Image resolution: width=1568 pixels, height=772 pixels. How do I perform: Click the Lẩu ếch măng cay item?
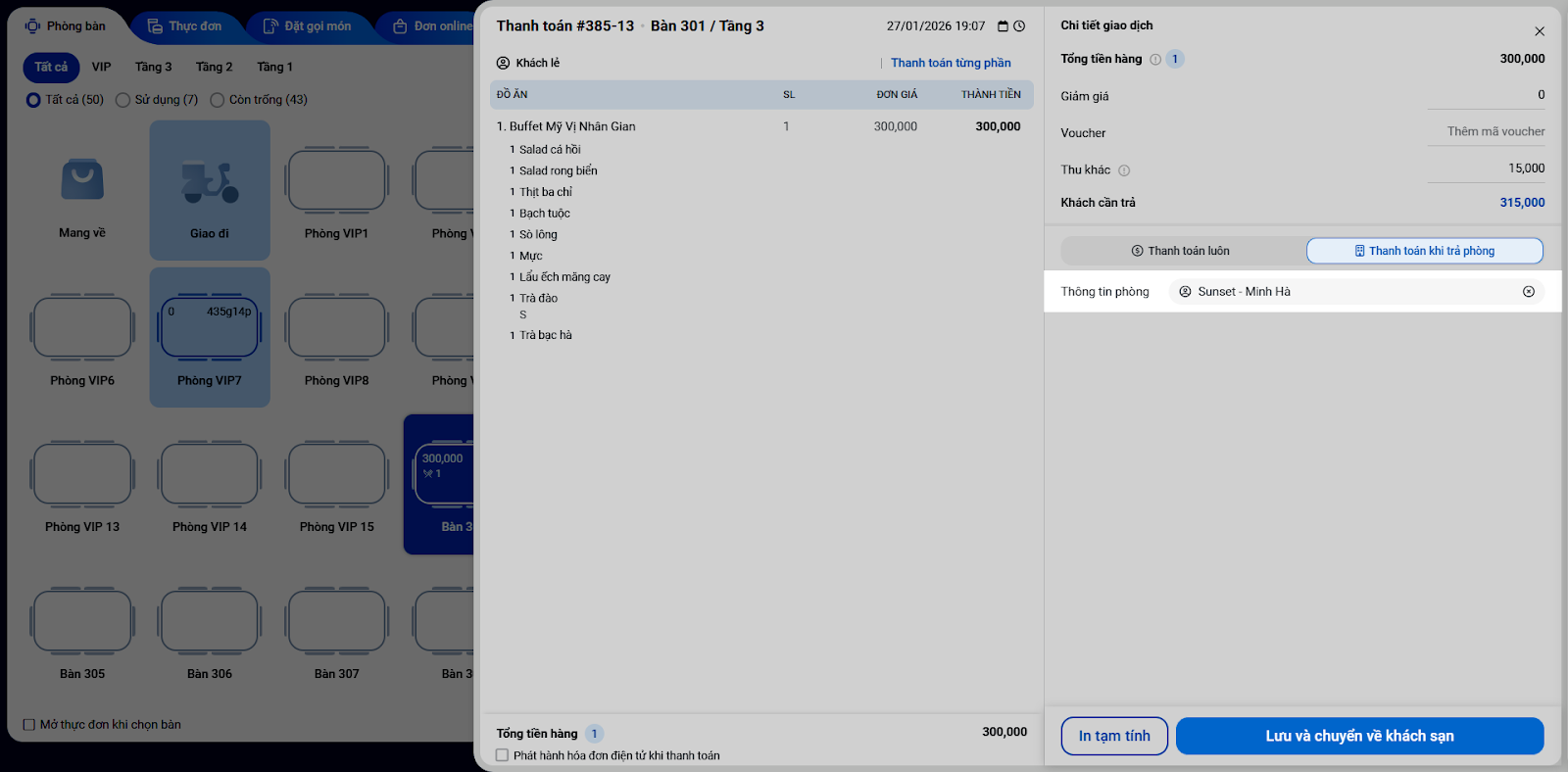point(564,277)
